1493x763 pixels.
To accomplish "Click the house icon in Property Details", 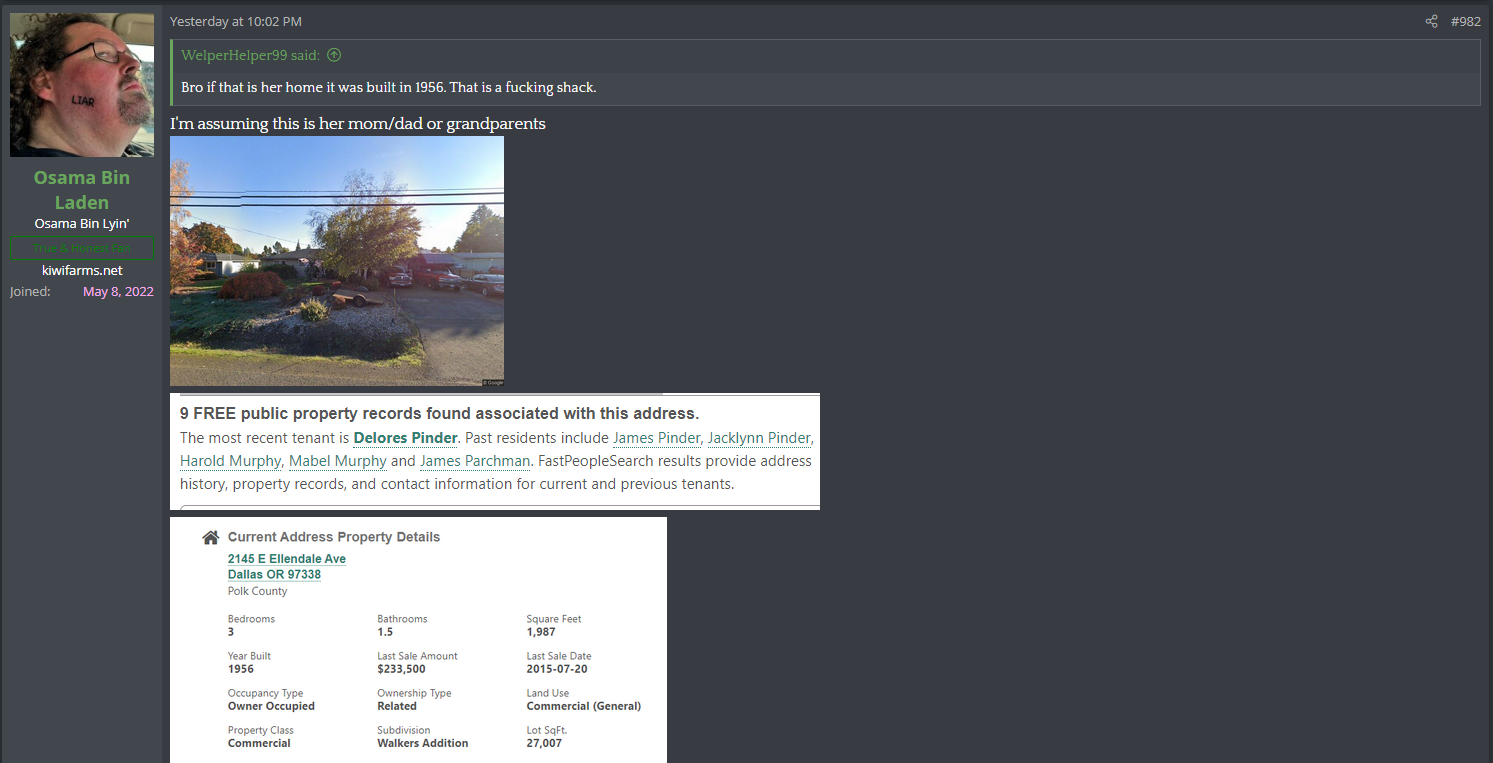I will click(210, 537).
